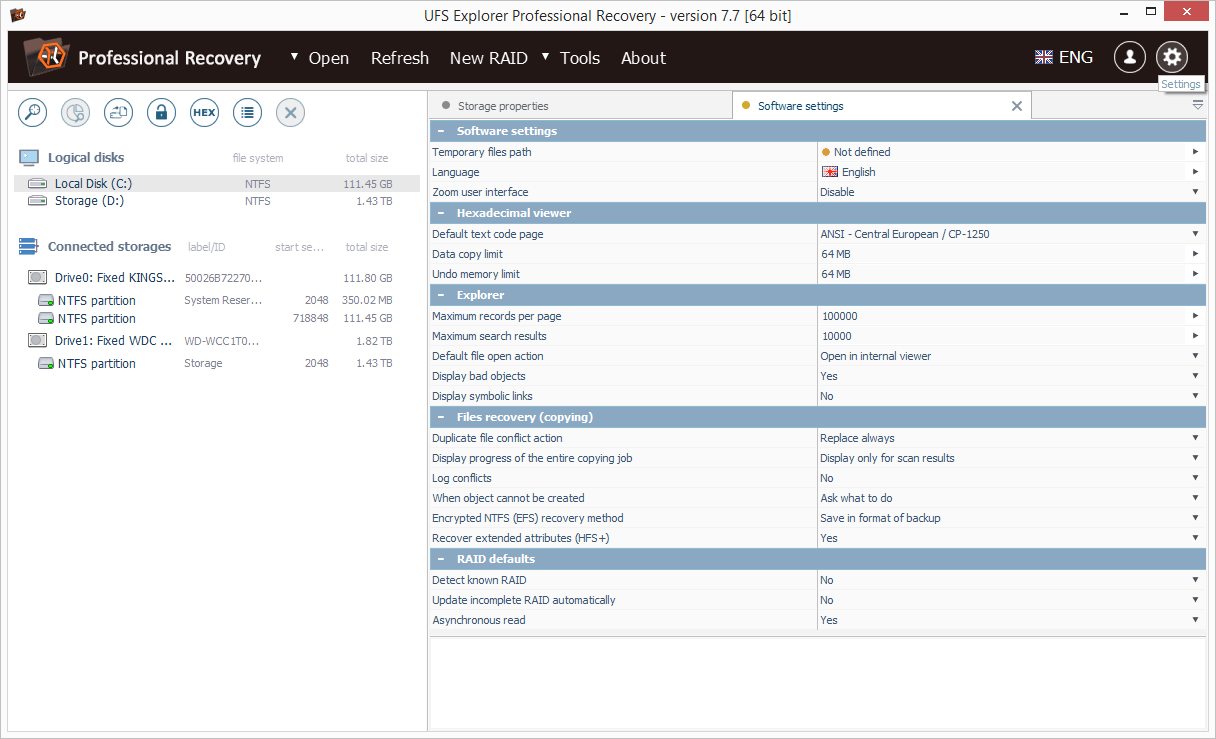Switch language via ENG label
The image size is (1216, 739).
click(1076, 58)
